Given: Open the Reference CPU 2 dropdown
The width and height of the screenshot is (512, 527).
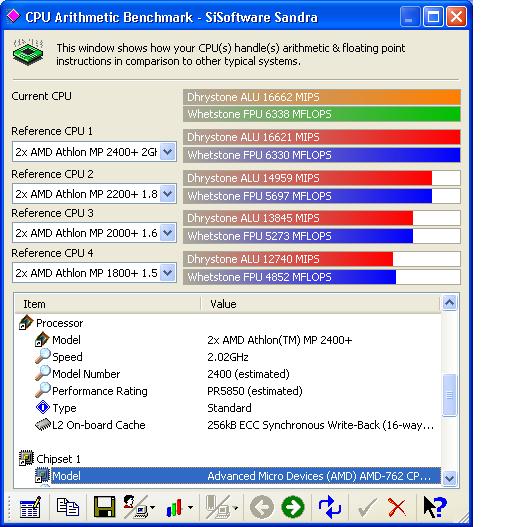Looking at the screenshot, I should point(167,194).
